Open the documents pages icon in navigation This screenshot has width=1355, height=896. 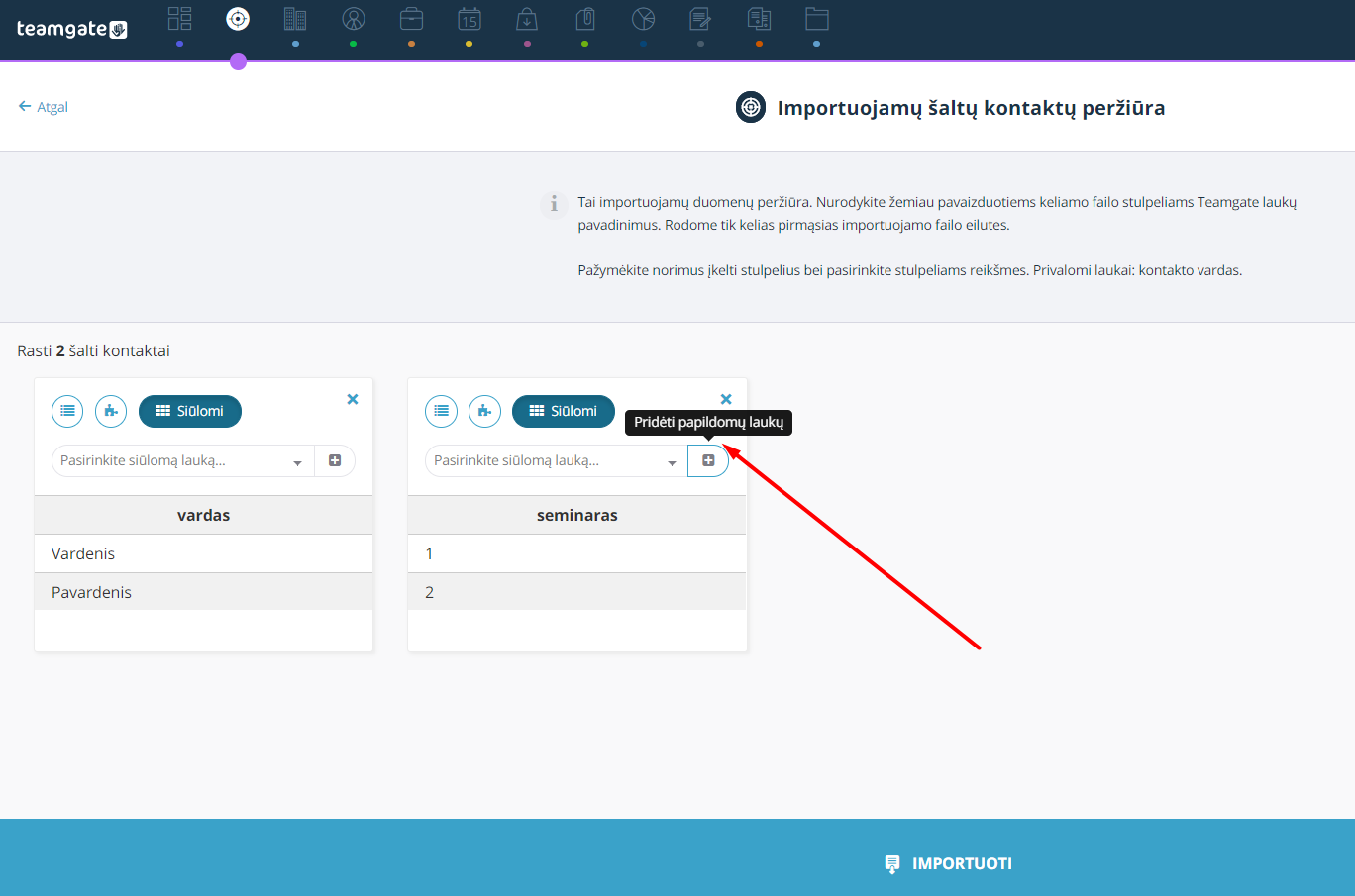click(x=759, y=19)
